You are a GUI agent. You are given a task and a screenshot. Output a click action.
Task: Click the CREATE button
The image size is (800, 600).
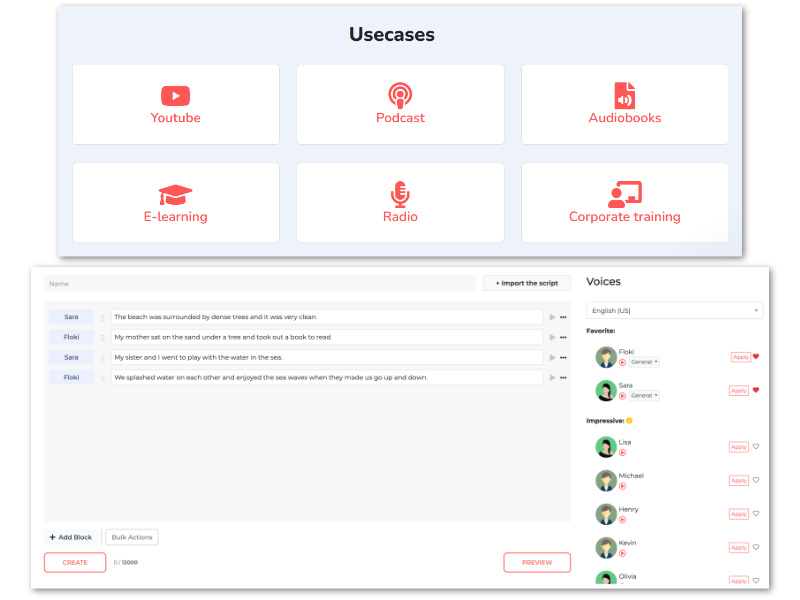(75, 563)
